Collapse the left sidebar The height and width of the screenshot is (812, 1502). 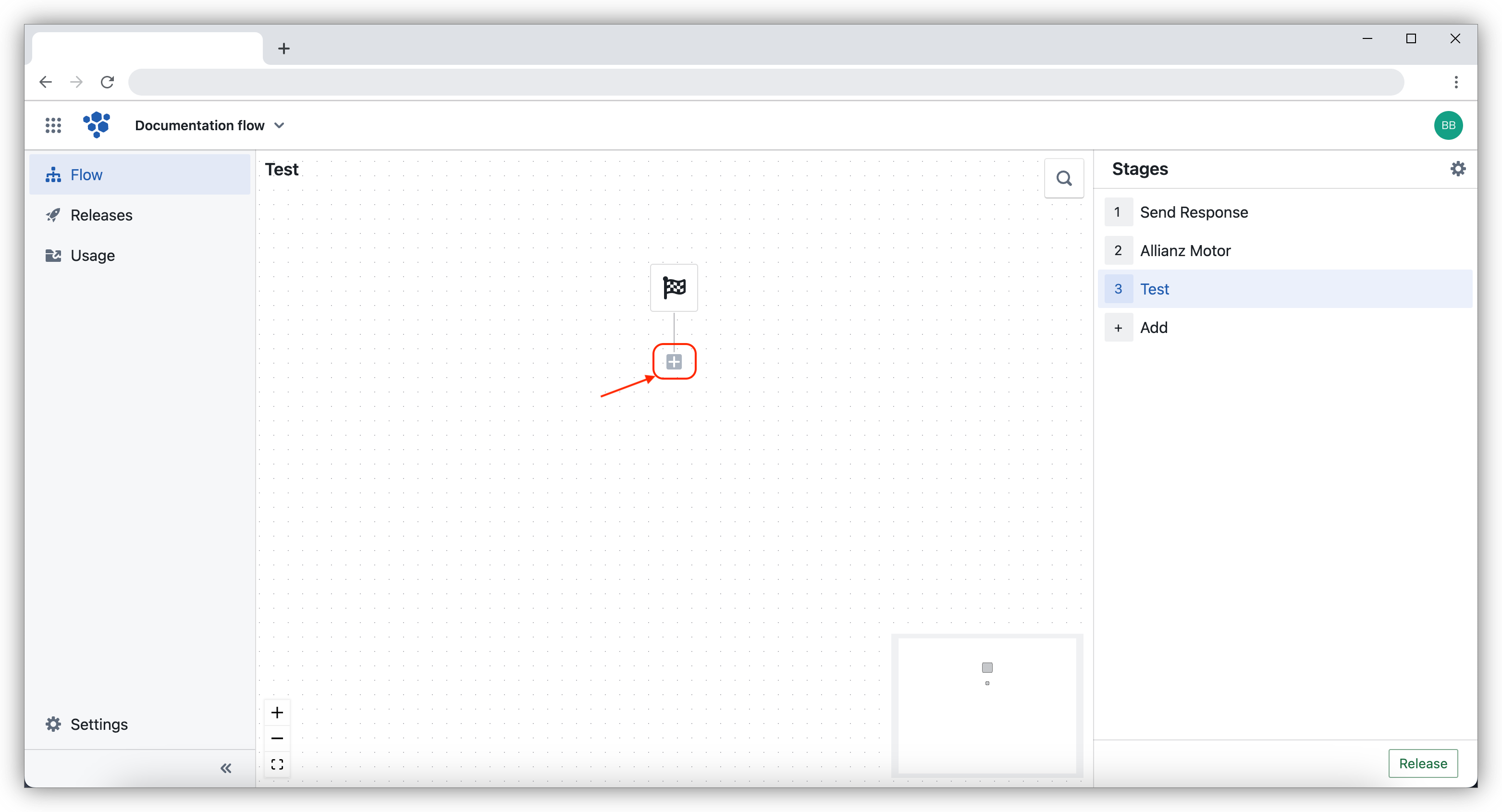pyautogui.click(x=226, y=768)
